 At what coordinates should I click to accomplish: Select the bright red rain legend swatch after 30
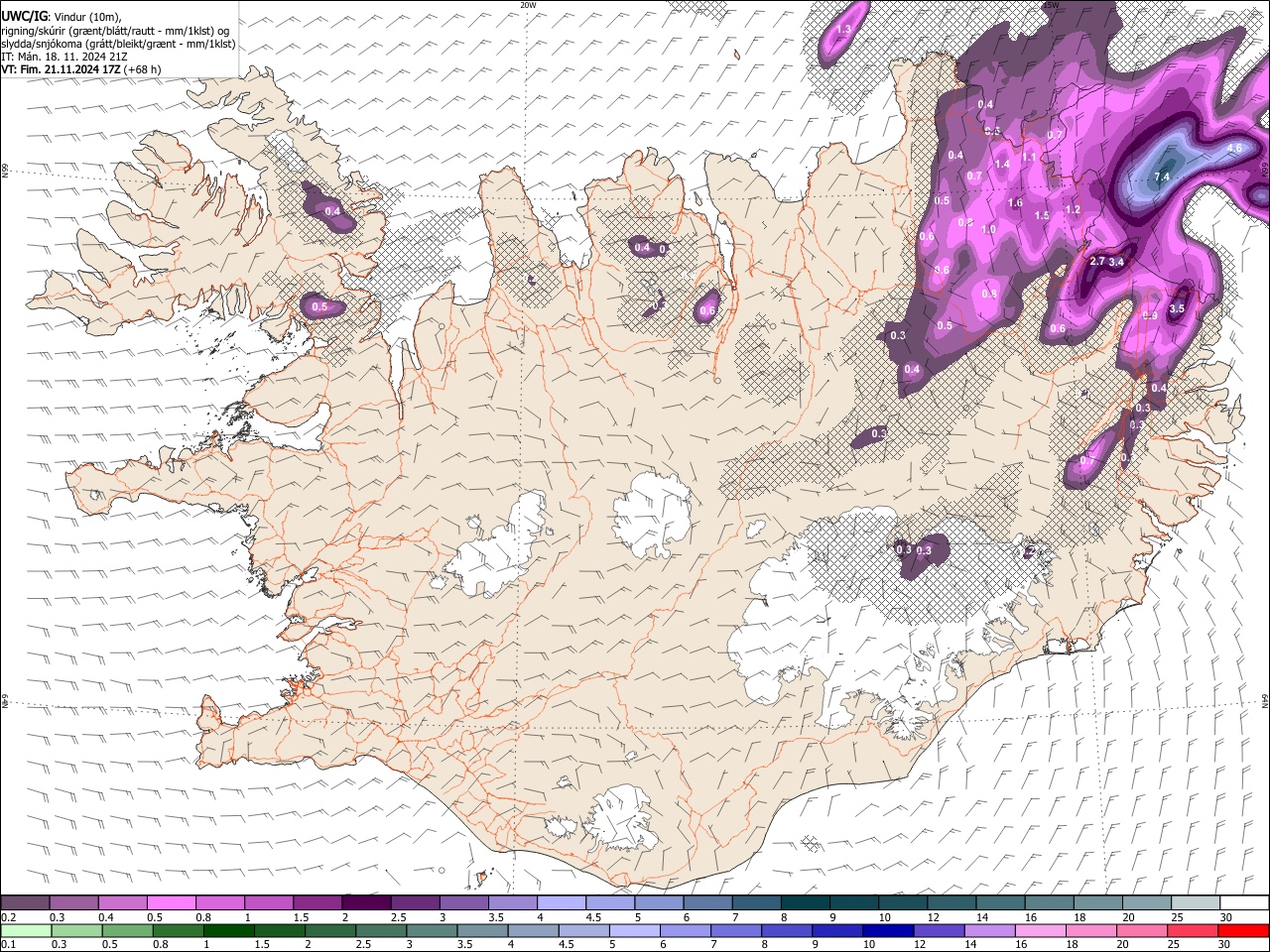coord(1243,931)
